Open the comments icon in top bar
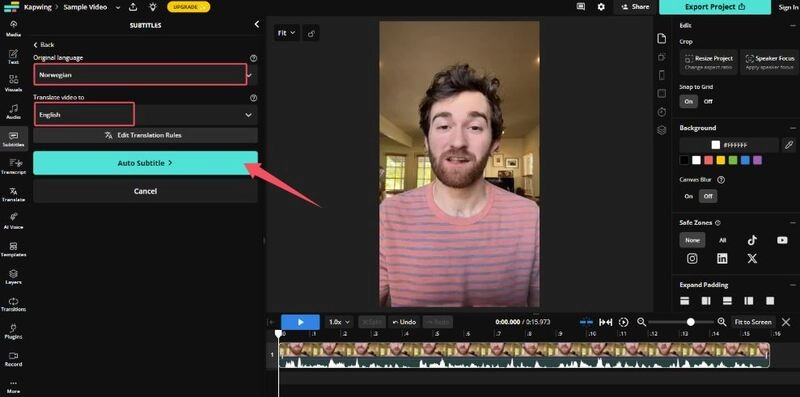This screenshot has height=397, width=800. point(581,7)
